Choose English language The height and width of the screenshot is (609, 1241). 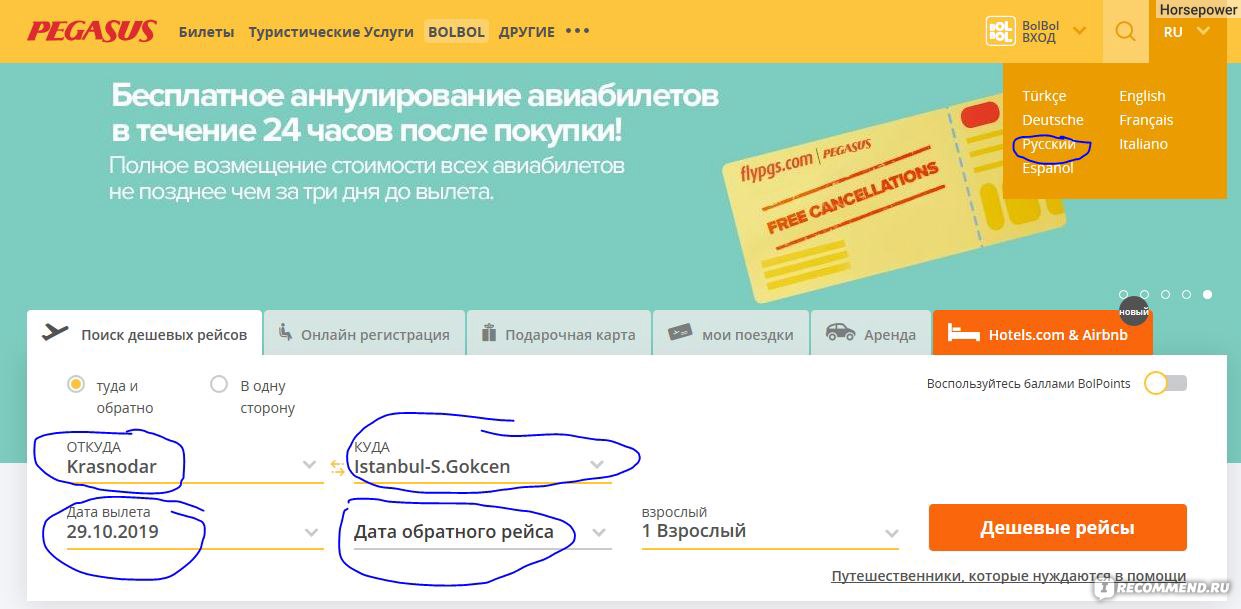click(1142, 96)
